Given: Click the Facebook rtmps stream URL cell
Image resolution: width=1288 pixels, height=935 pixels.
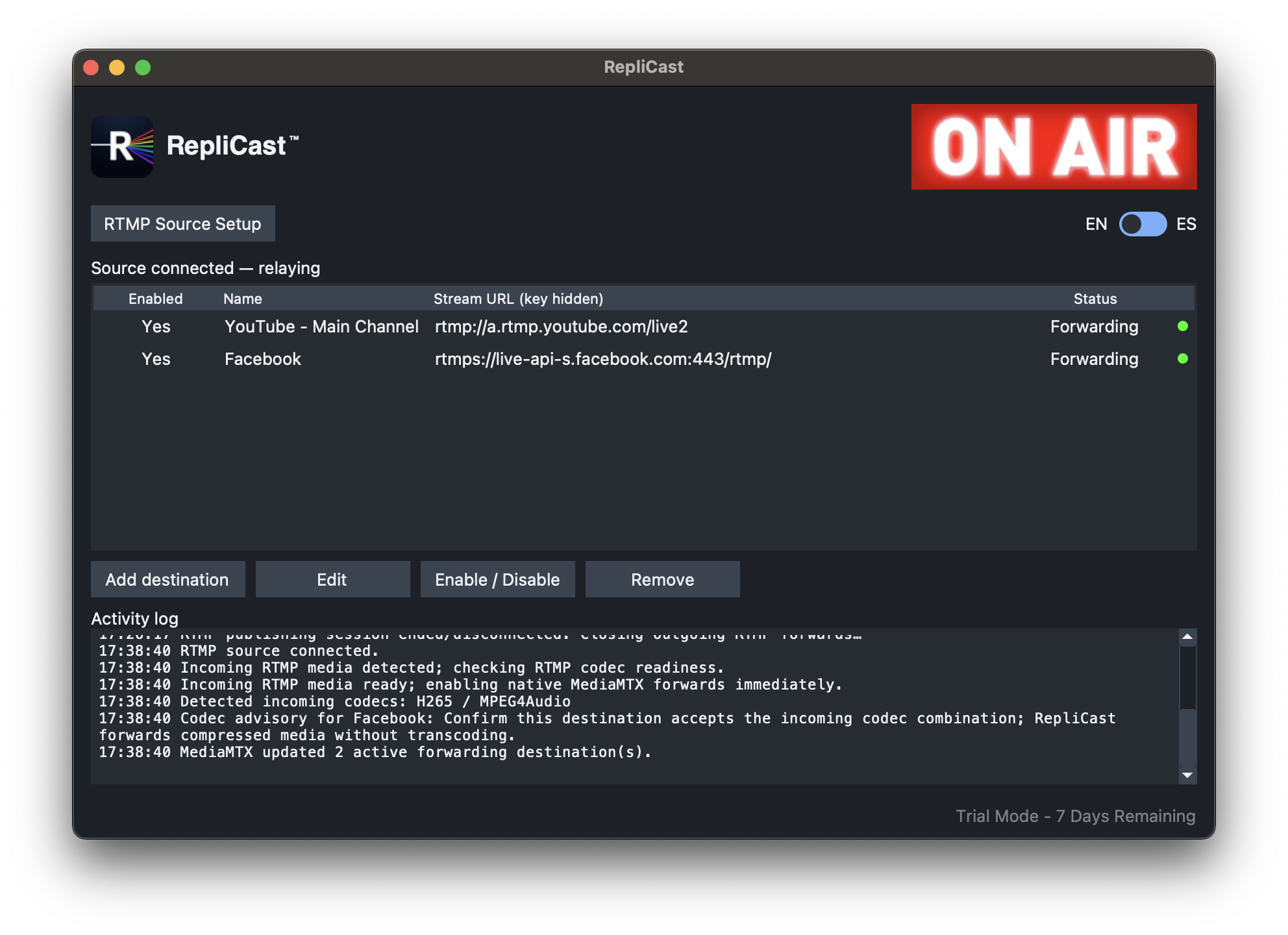Looking at the screenshot, I should click(603, 359).
